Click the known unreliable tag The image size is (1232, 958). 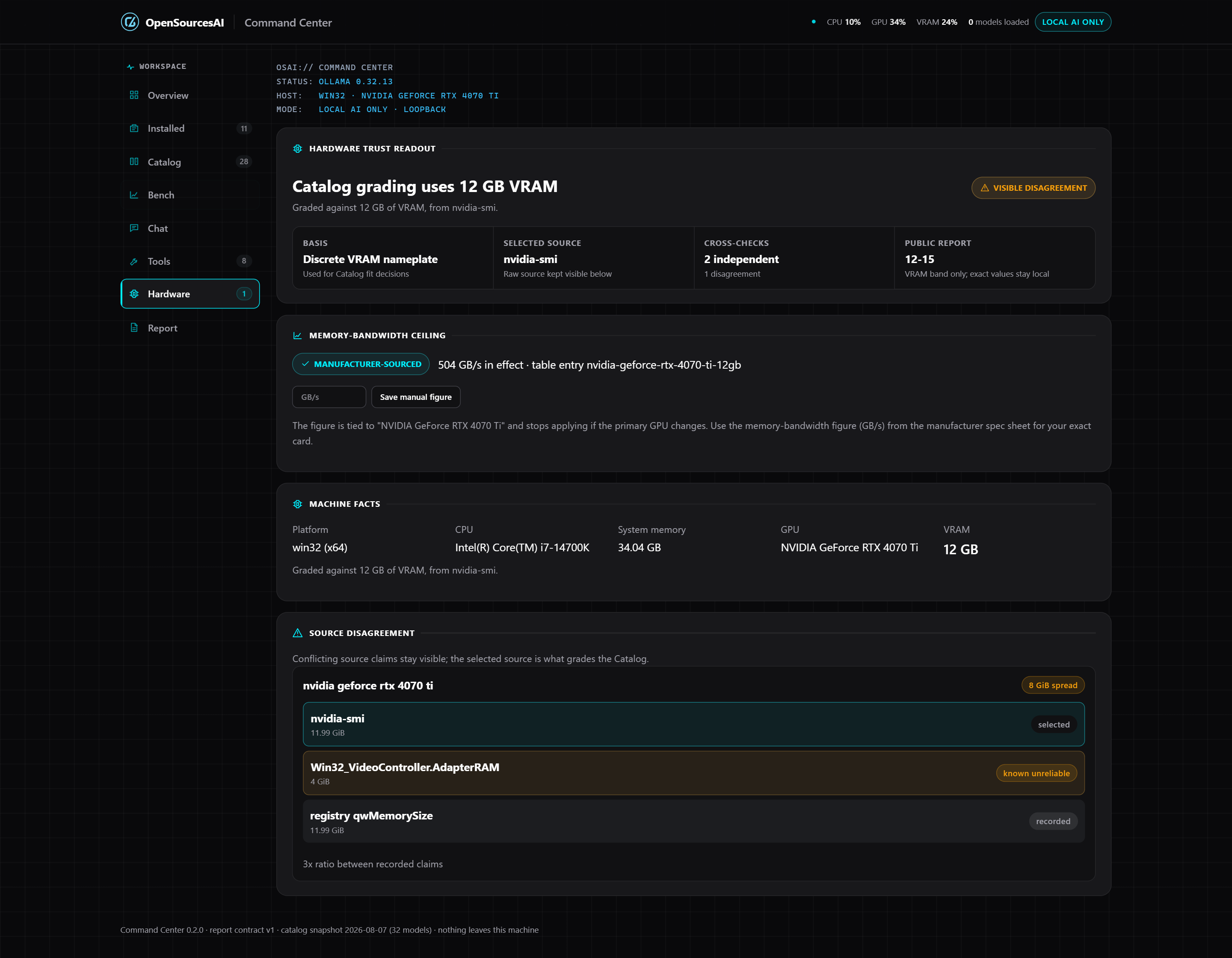click(x=1036, y=773)
